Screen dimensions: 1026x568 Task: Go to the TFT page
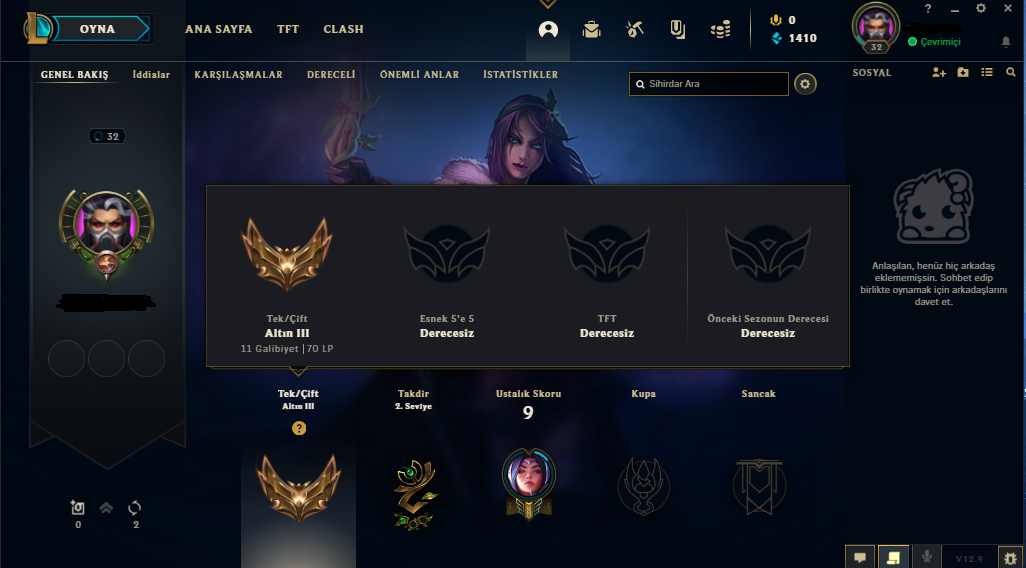288,29
